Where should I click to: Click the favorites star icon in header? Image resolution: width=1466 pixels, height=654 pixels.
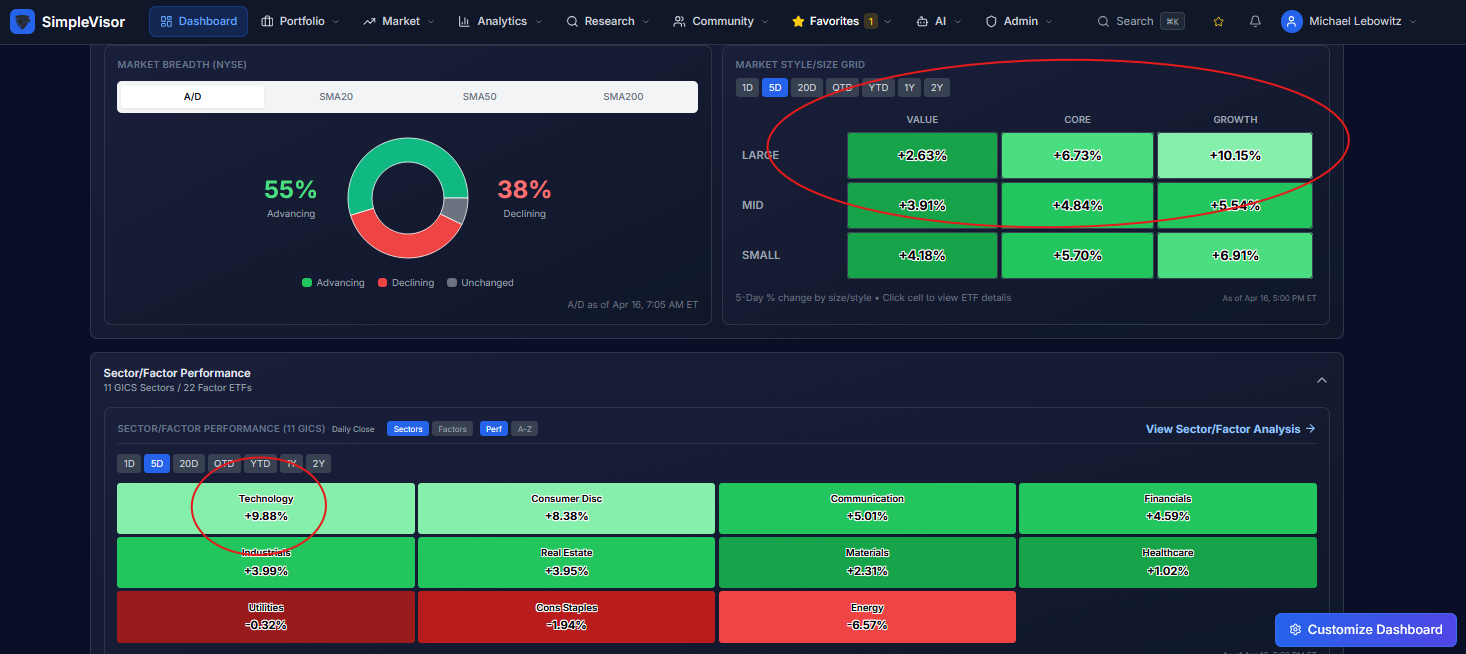tap(1218, 21)
